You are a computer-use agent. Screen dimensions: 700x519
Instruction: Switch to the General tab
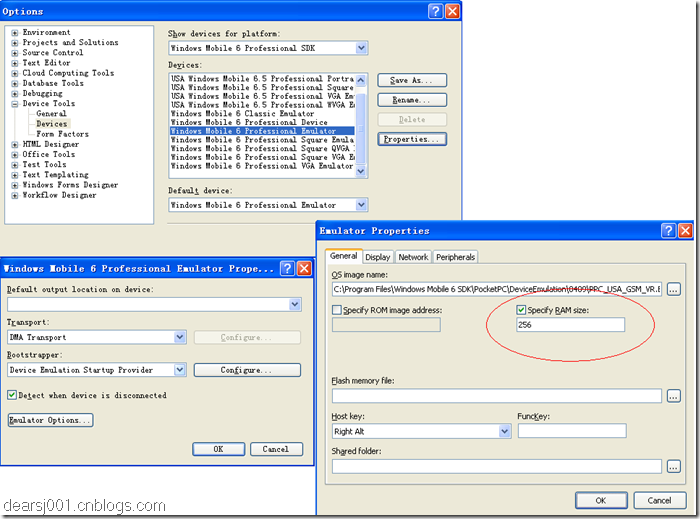(x=343, y=256)
